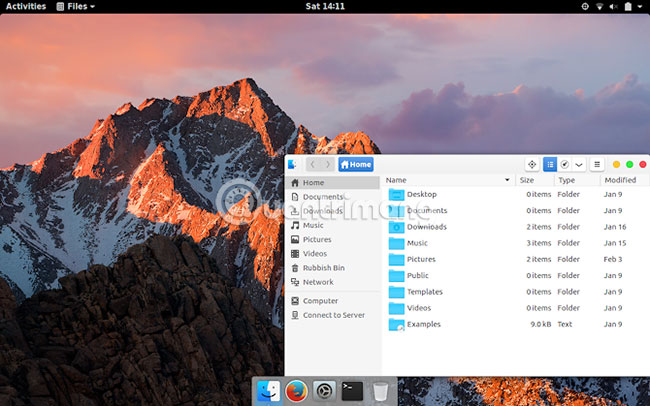Open Firefox from the dock

pos(296,391)
